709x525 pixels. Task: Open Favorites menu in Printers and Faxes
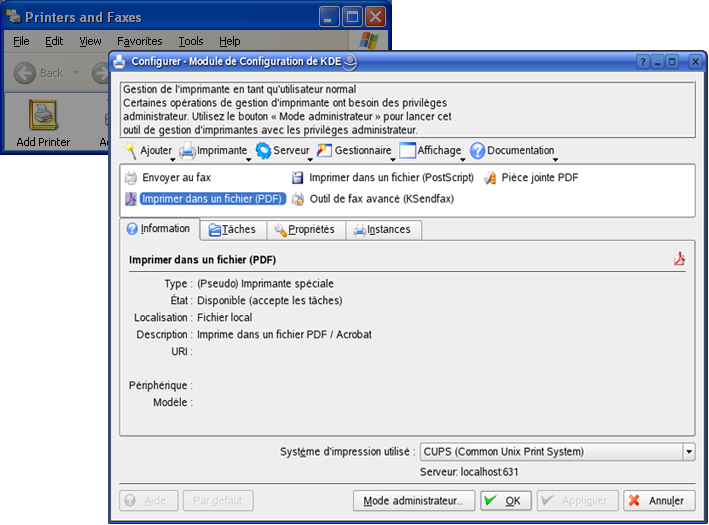(139, 41)
